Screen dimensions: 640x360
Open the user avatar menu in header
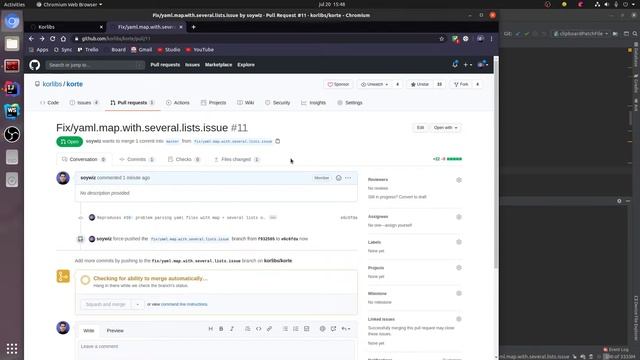482,64
